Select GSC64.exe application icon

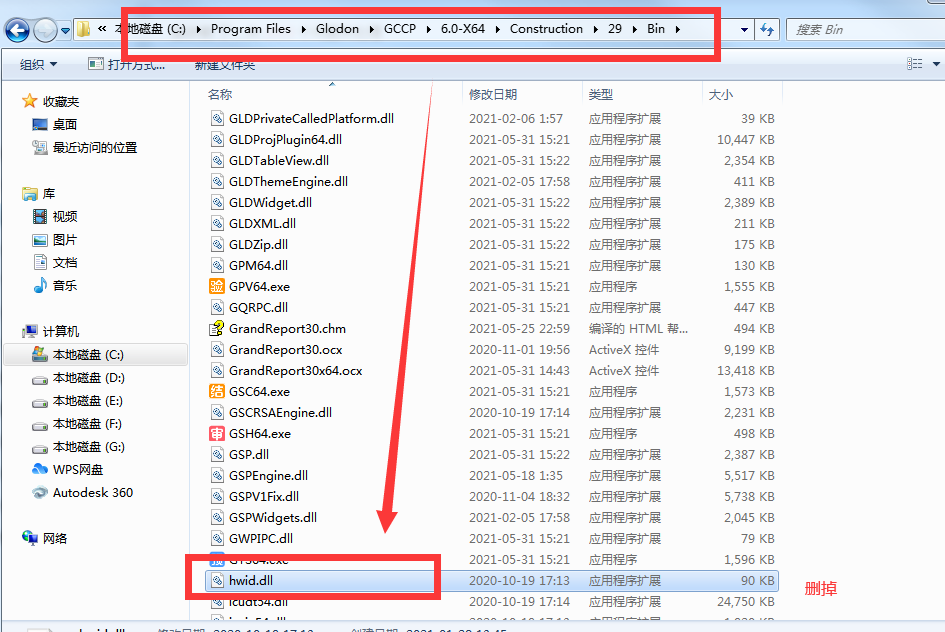217,392
